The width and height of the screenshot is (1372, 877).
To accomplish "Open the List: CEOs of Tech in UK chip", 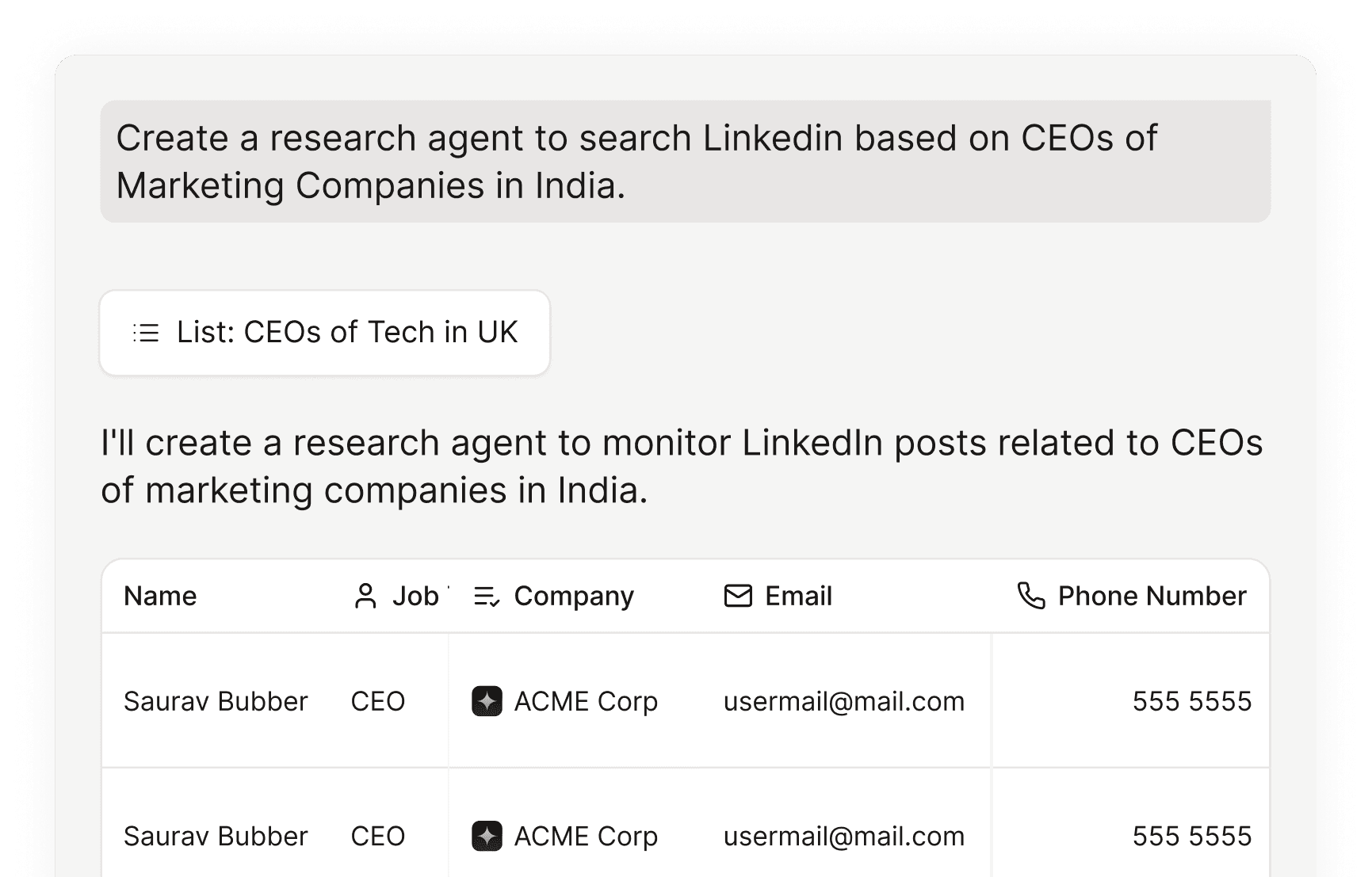I will (325, 333).
